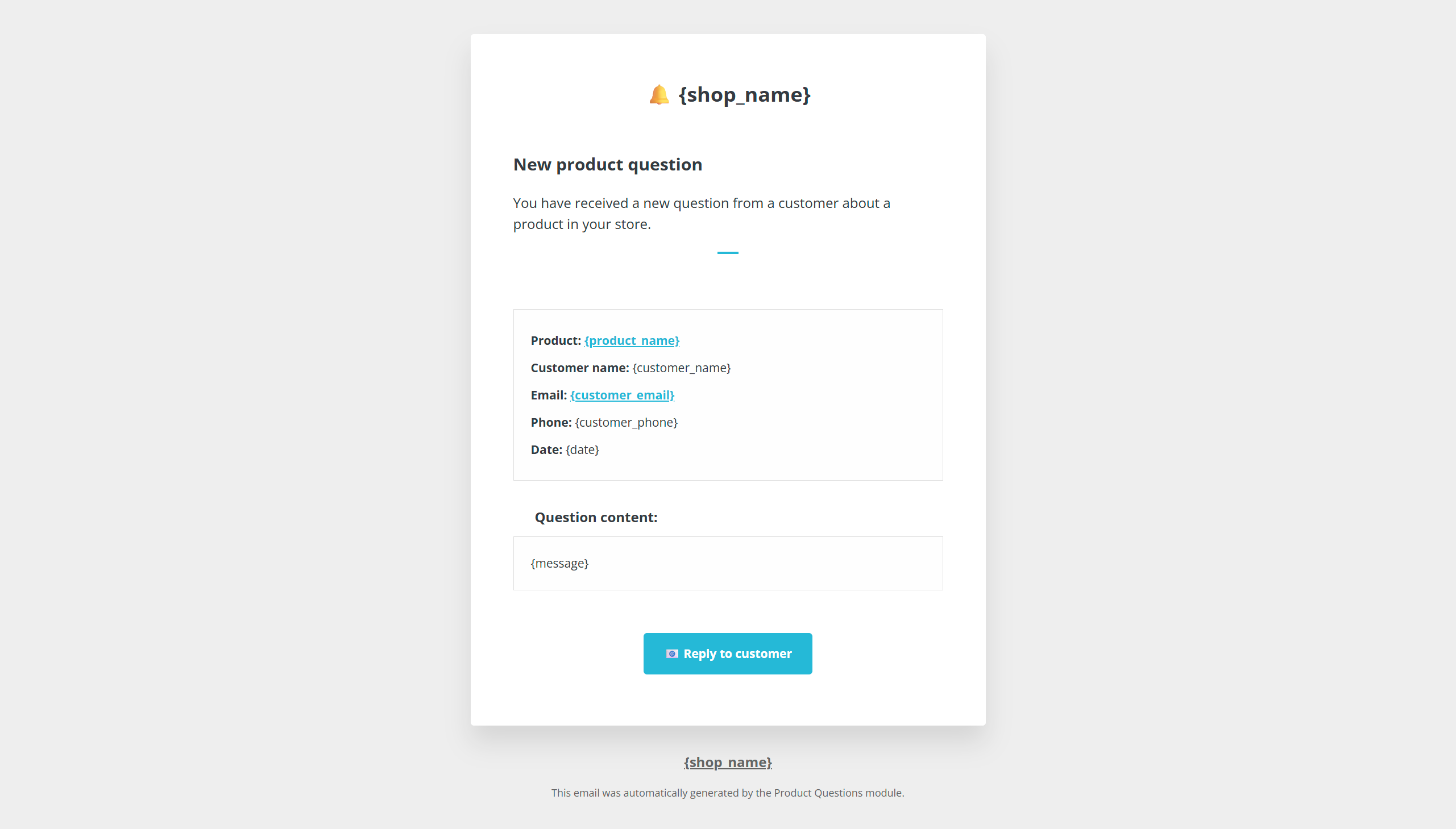The width and height of the screenshot is (1456, 829).
Task: Select the New product question heading
Action: pyautogui.click(x=607, y=165)
